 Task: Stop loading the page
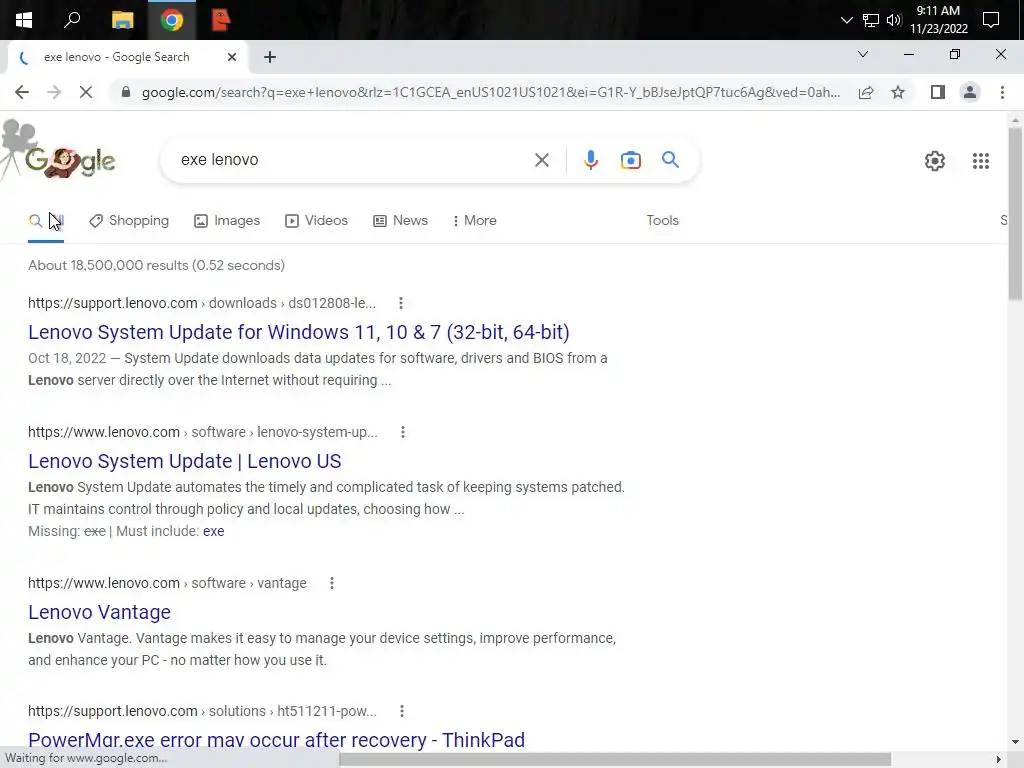tap(86, 92)
